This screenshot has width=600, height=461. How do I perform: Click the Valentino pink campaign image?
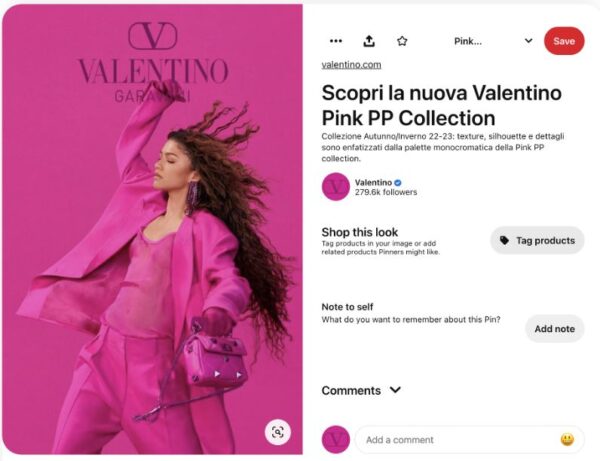[x=152, y=229]
